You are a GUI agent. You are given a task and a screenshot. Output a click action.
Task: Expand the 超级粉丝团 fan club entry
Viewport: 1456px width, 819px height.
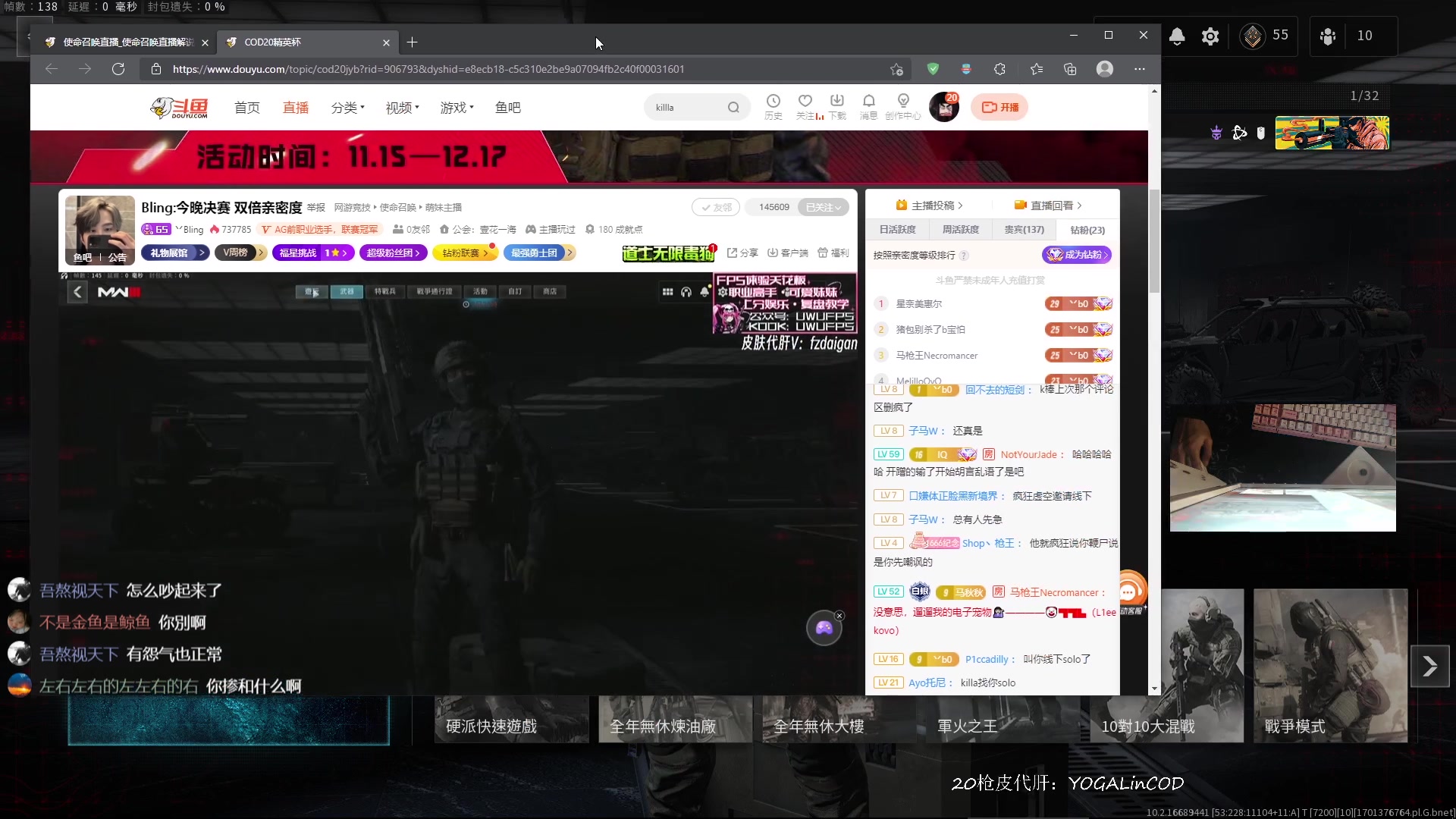coord(394,253)
